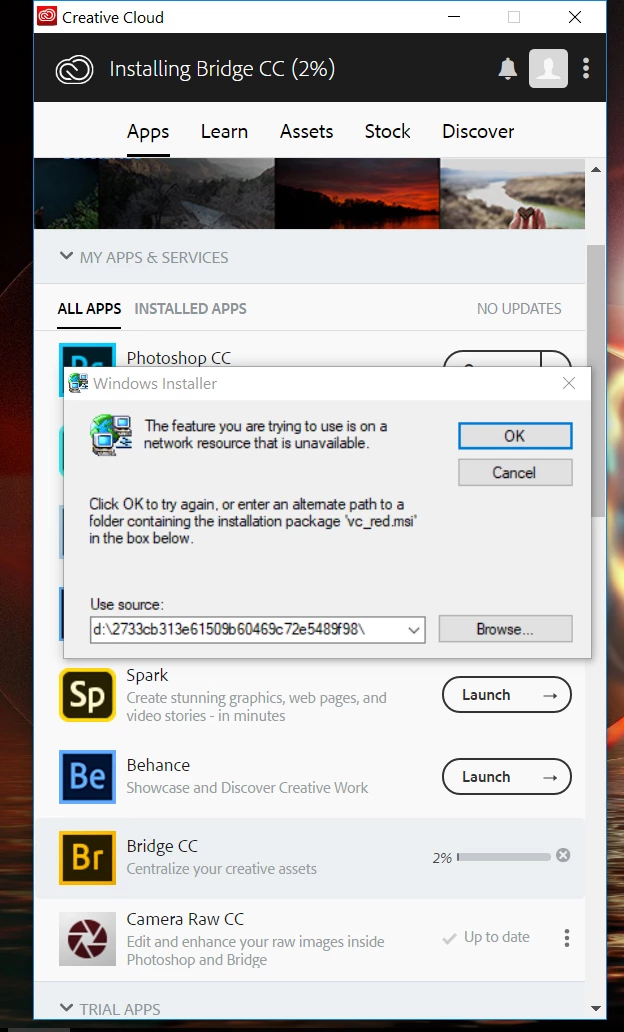Click the Browse... button
Screen dimensions: 624x1032
tap(506, 629)
